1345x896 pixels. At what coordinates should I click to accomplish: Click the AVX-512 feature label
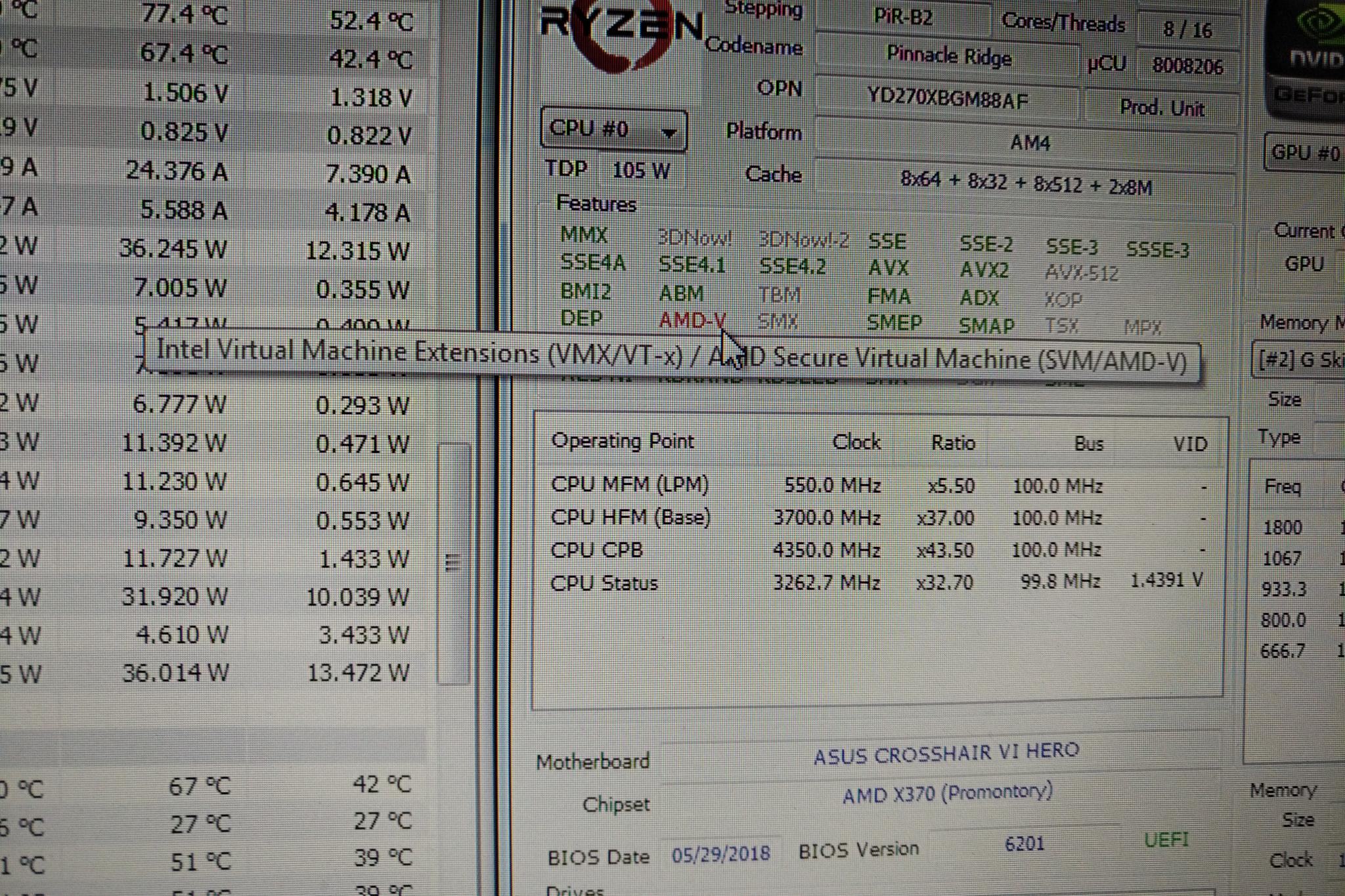tap(1081, 272)
